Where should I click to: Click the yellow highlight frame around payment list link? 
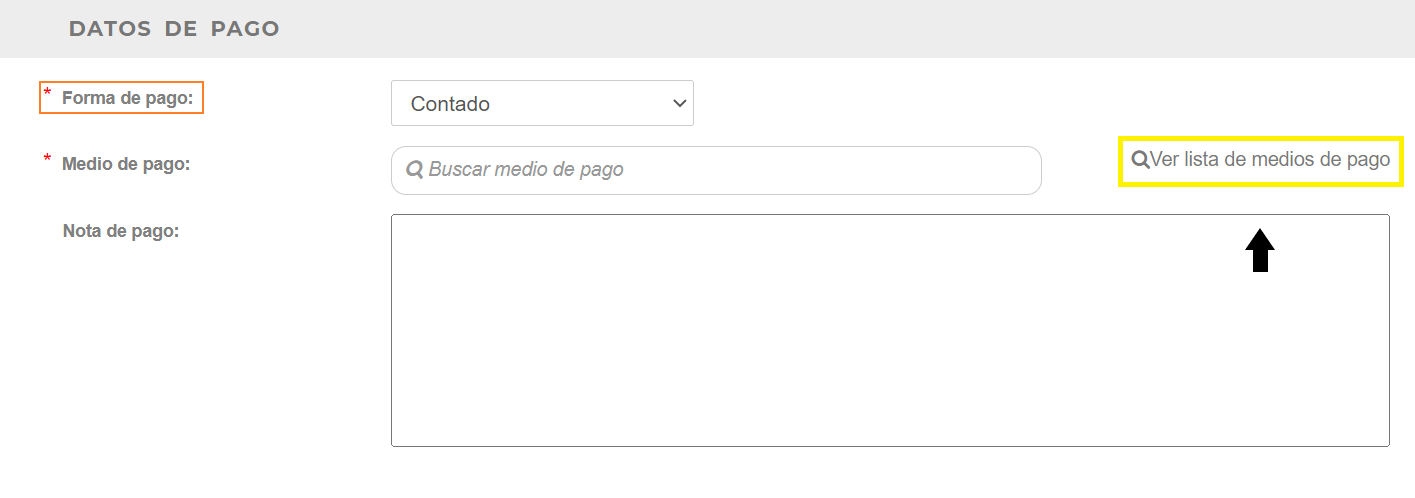tap(1261, 161)
